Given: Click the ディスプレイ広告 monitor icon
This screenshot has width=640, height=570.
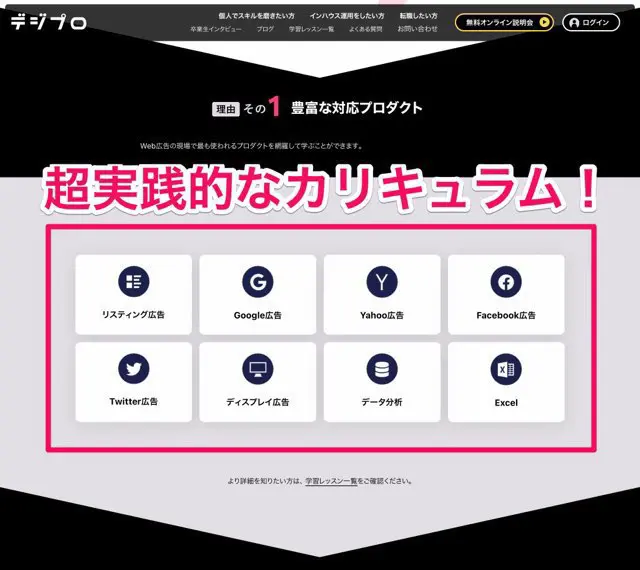Looking at the screenshot, I should (258, 369).
